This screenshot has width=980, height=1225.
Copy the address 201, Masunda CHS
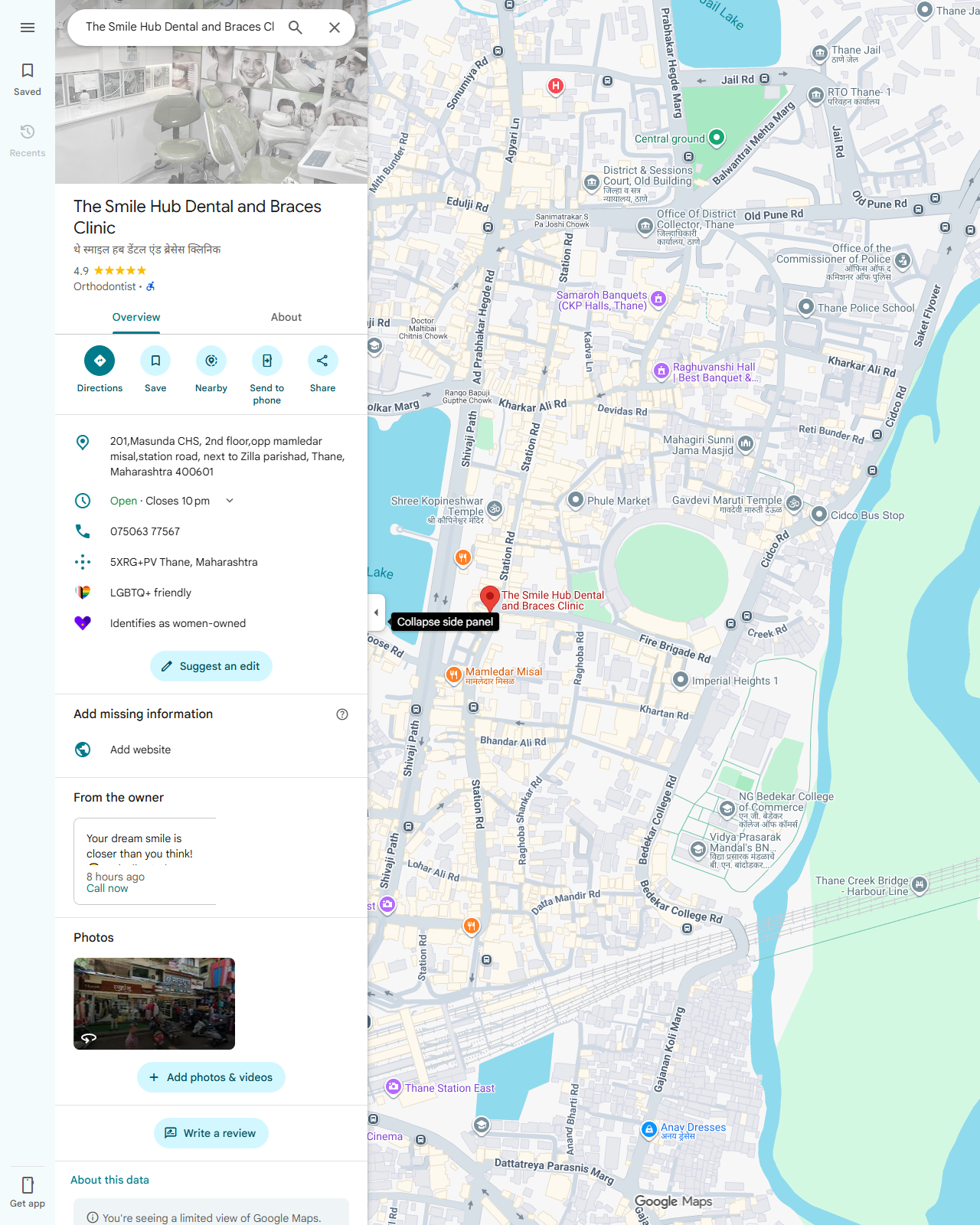(x=211, y=456)
